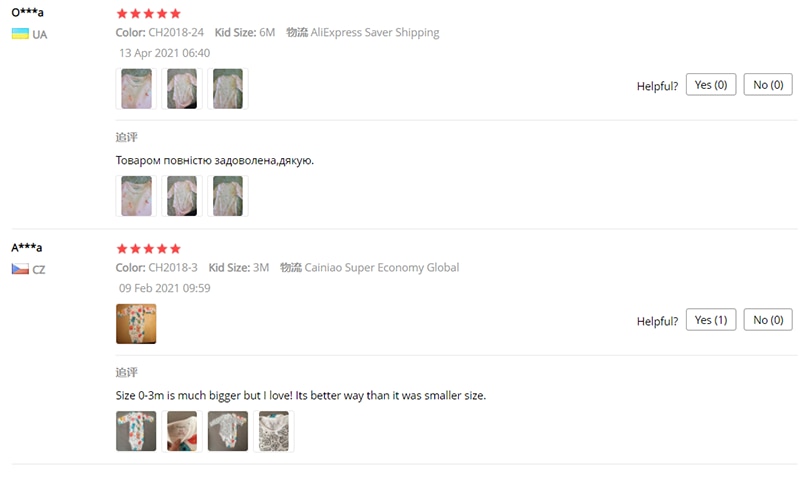Open third photo thumbnail in UA review top row
This screenshot has height=477, width=800.
pos(228,89)
